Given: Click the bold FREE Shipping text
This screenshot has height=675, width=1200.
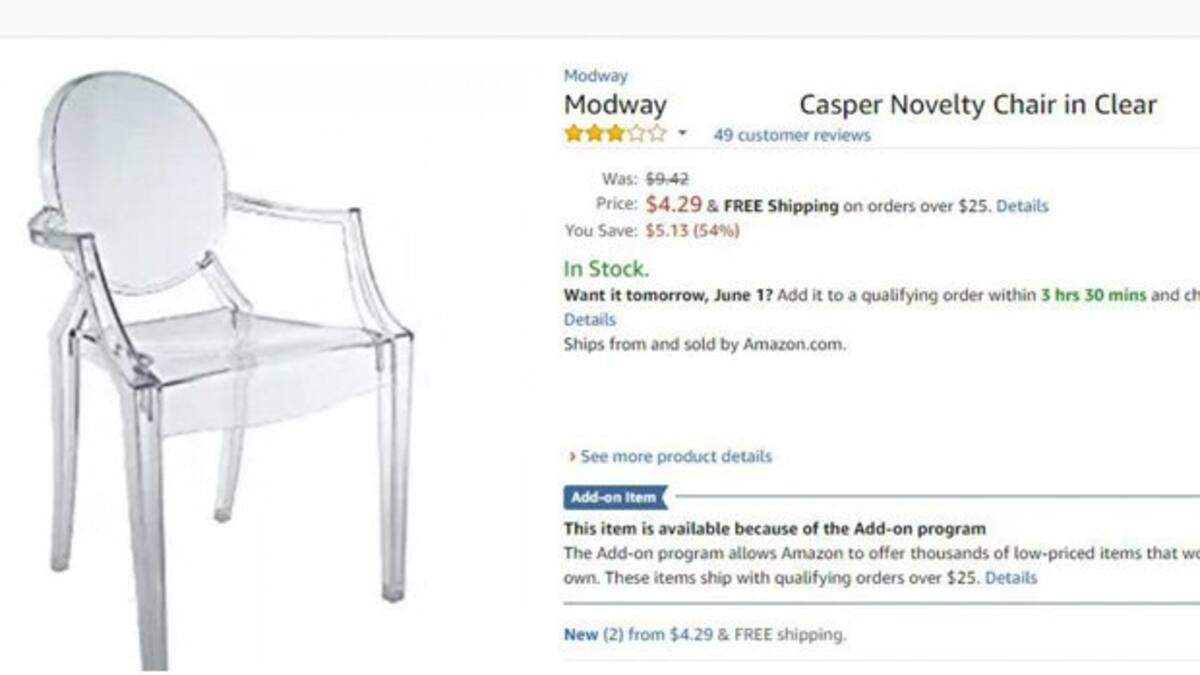Looking at the screenshot, I should (781, 206).
